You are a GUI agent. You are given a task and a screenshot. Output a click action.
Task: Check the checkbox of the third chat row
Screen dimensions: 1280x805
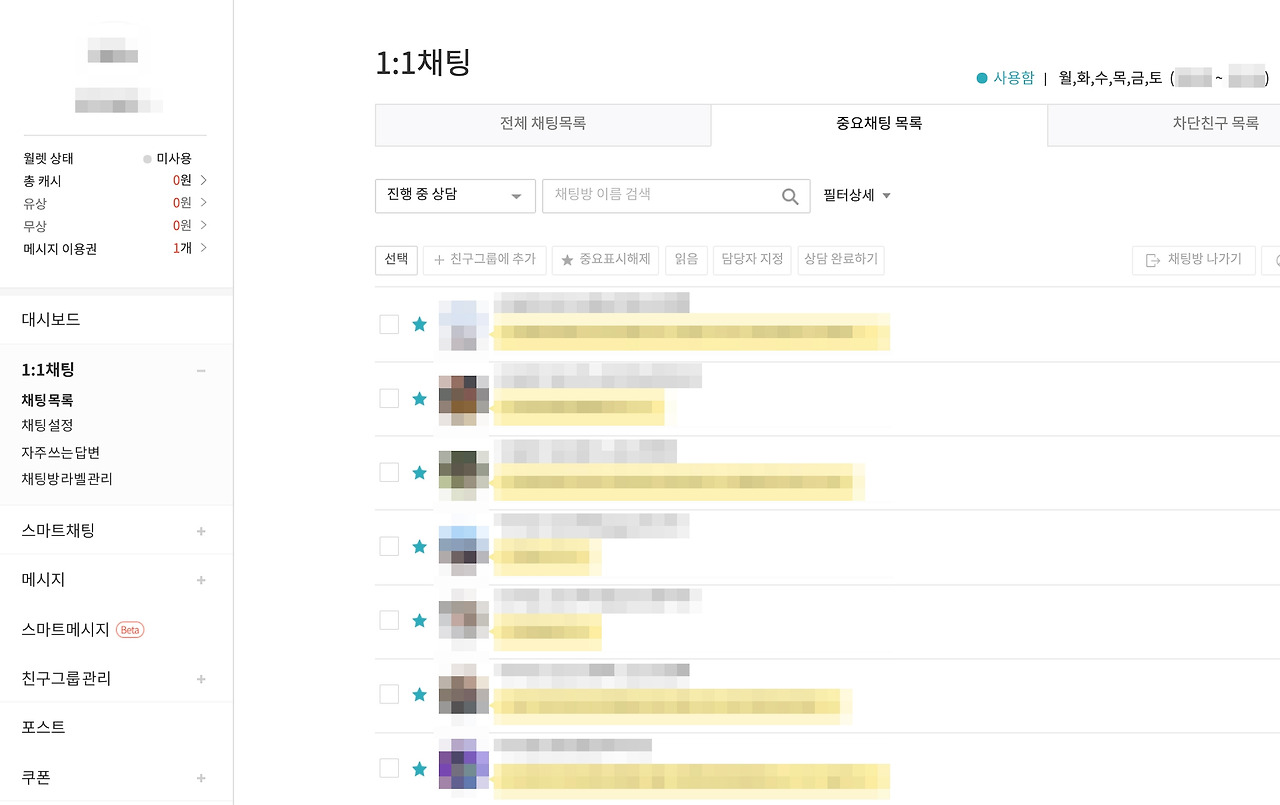[389, 472]
